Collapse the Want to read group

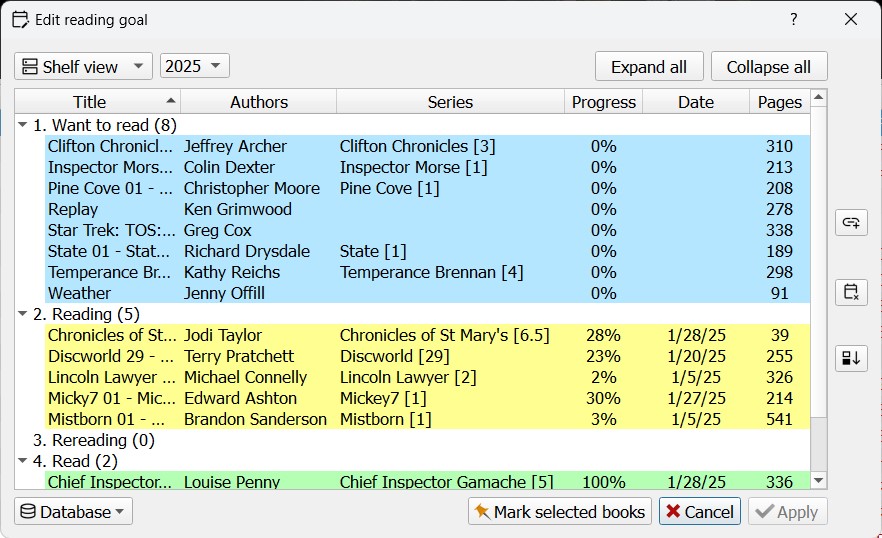23,125
